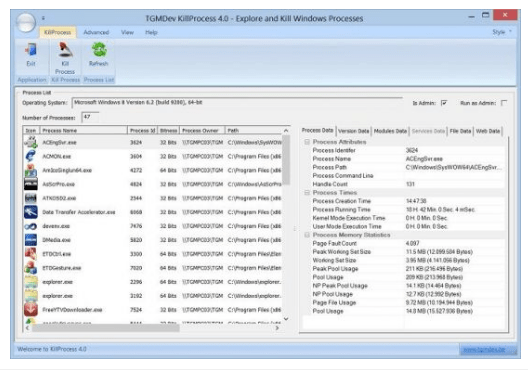528x370 pixels.
Task: Select the FreeYTVDownloader.exe process name
Action: [x=72, y=310]
